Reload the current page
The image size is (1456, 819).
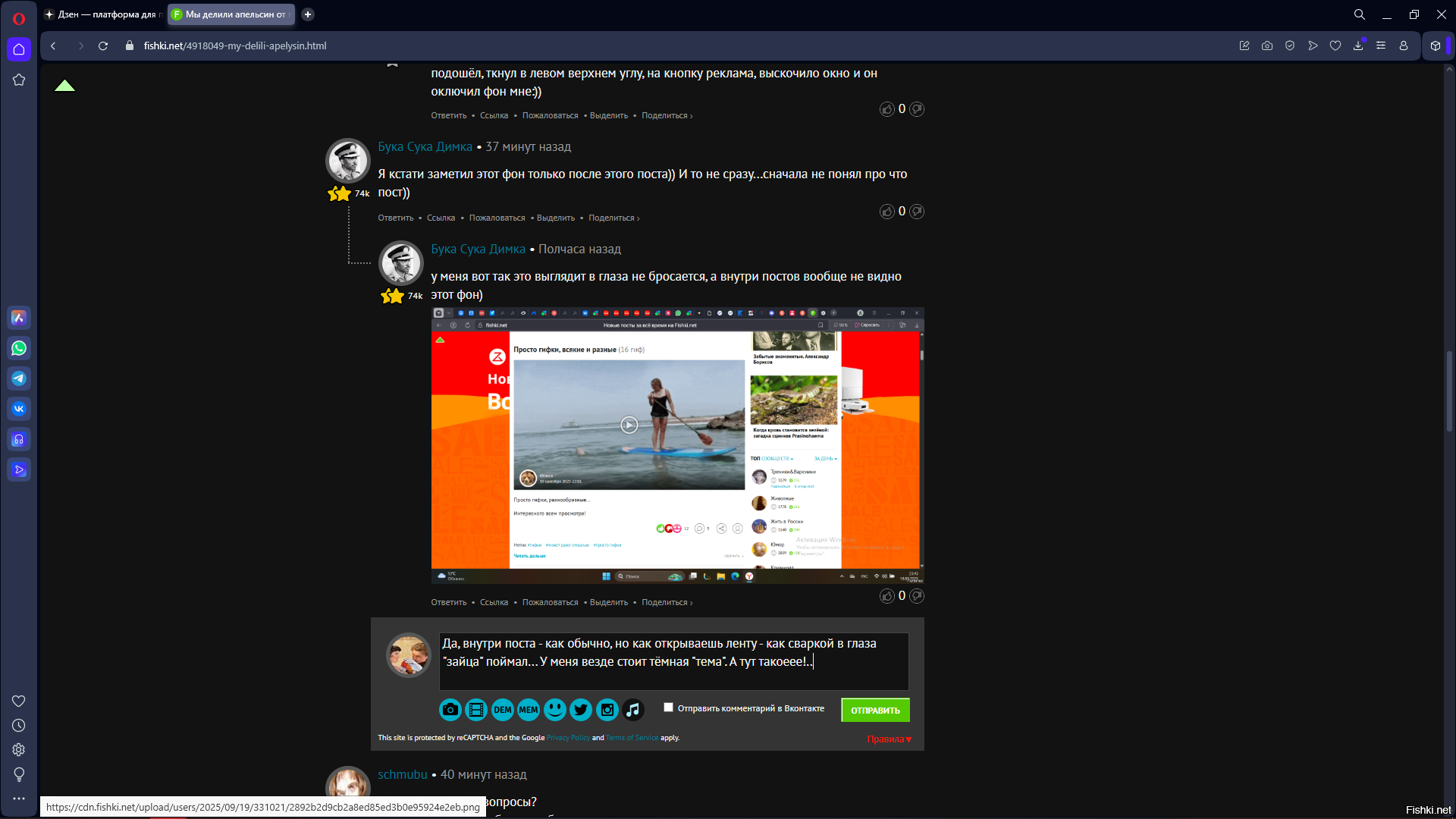(x=103, y=45)
